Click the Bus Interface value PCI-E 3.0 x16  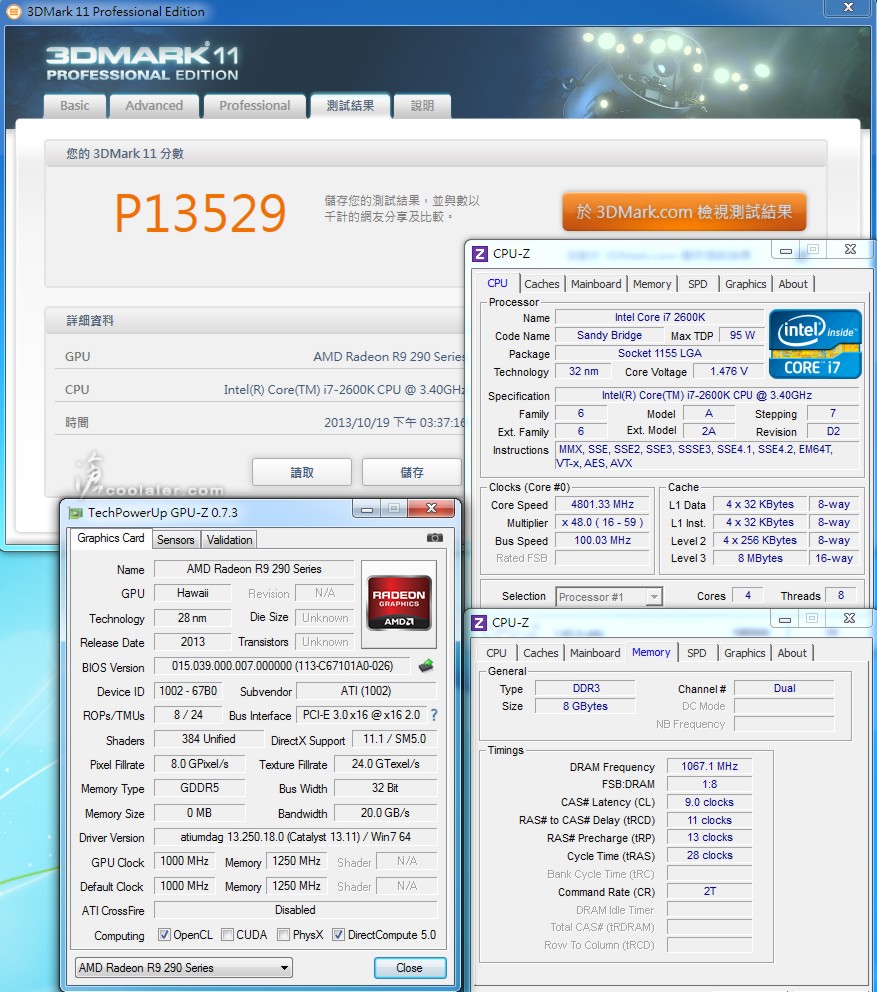tap(361, 715)
